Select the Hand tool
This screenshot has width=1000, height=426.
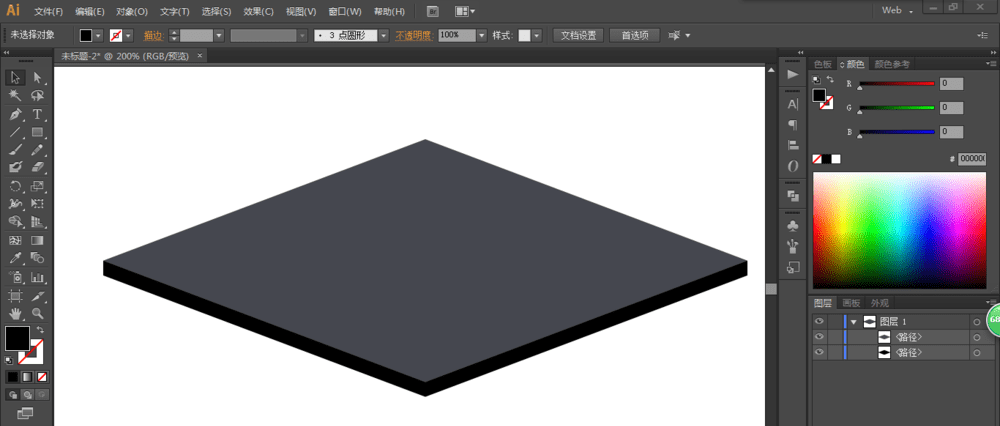[15, 313]
